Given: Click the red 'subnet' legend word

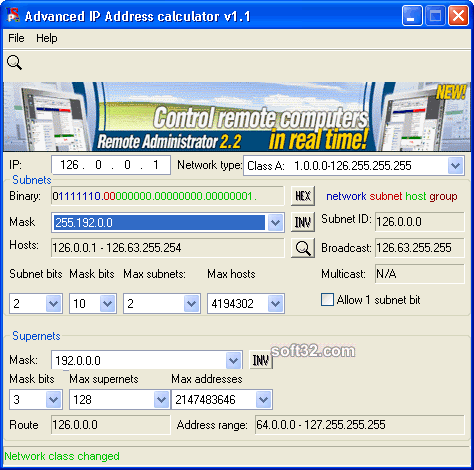Looking at the screenshot, I should pyautogui.click(x=386, y=196).
